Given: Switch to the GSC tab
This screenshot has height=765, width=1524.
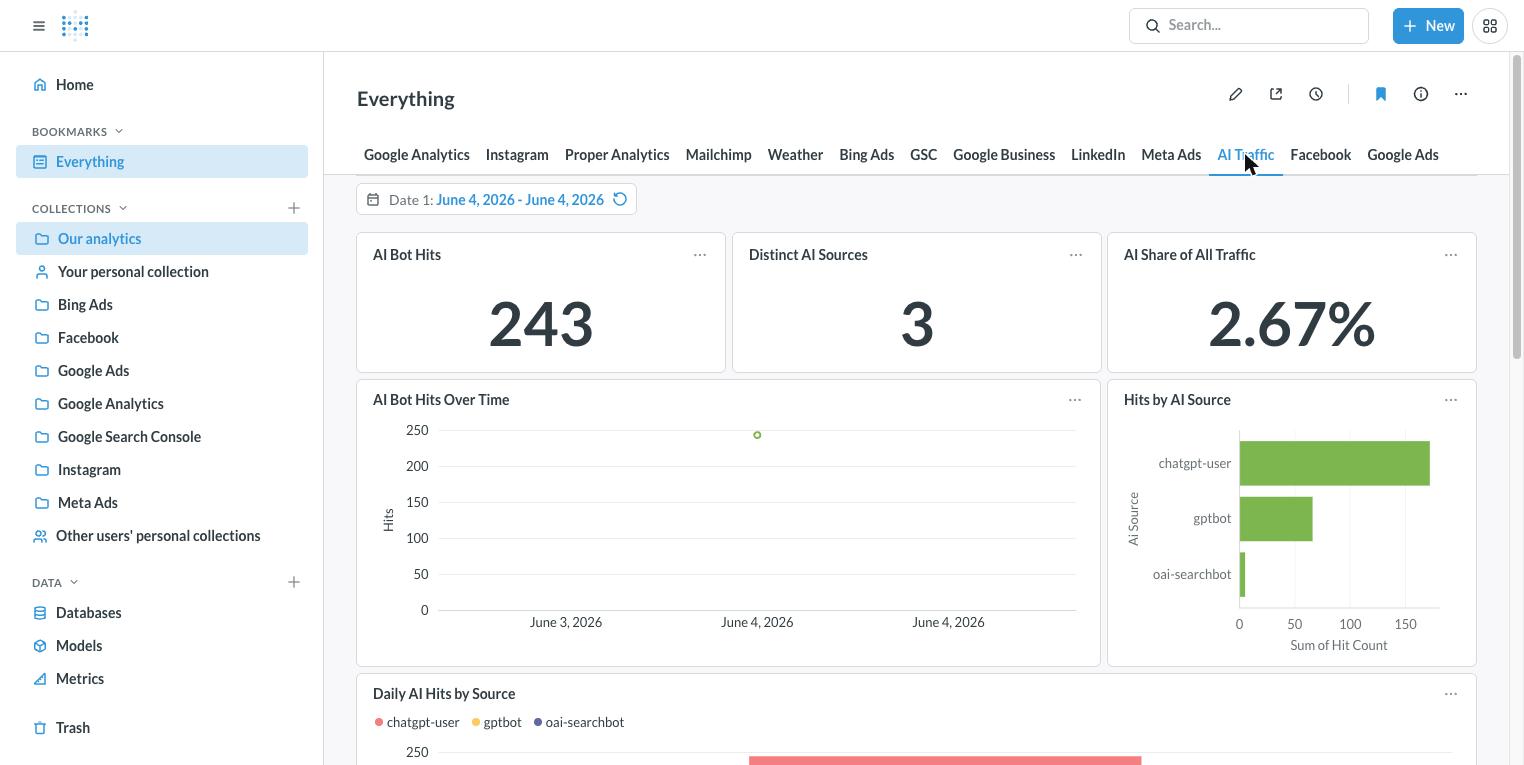Looking at the screenshot, I should 924,155.
